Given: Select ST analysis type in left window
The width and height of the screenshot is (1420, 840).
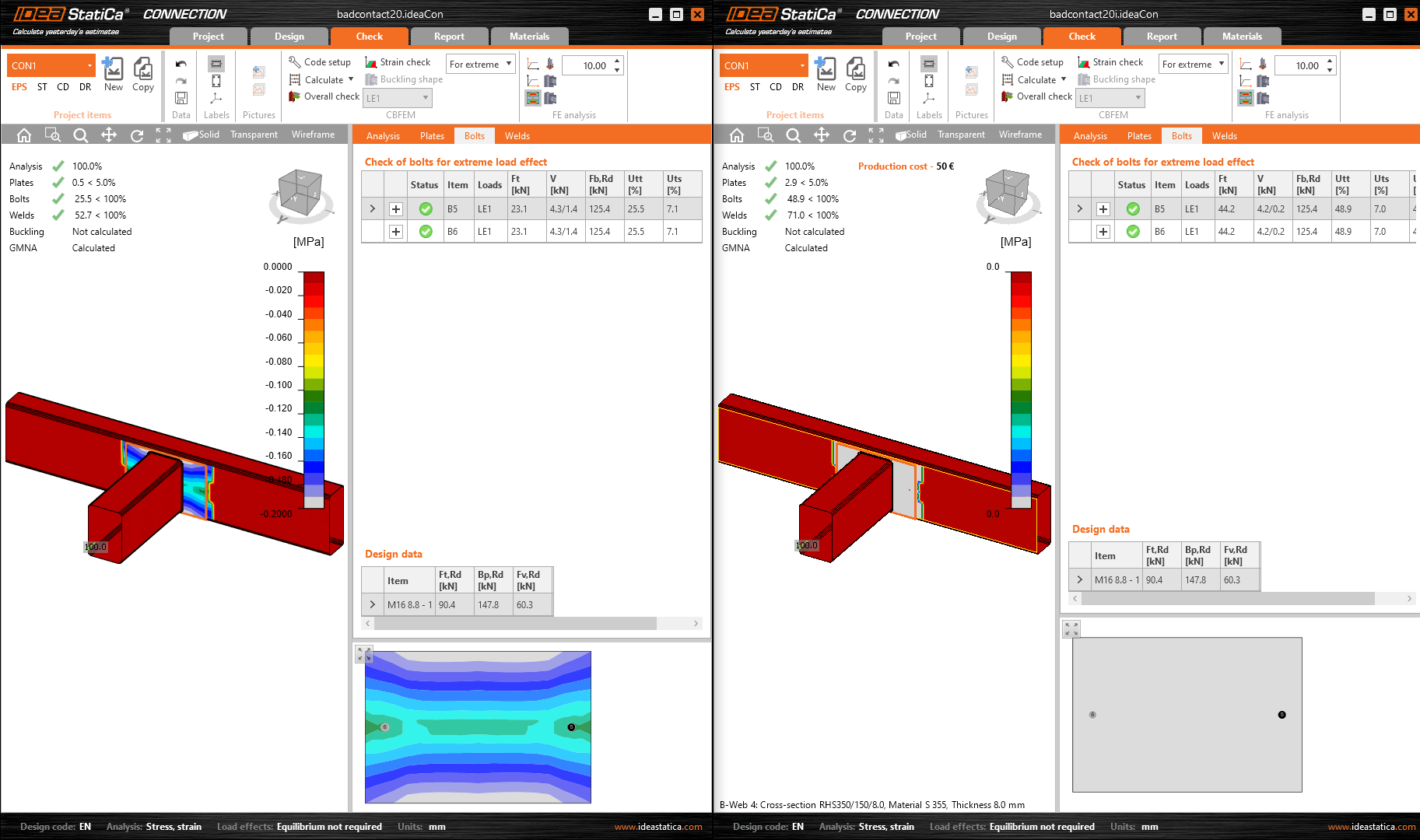Looking at the screenshot, I should (42, 87).
